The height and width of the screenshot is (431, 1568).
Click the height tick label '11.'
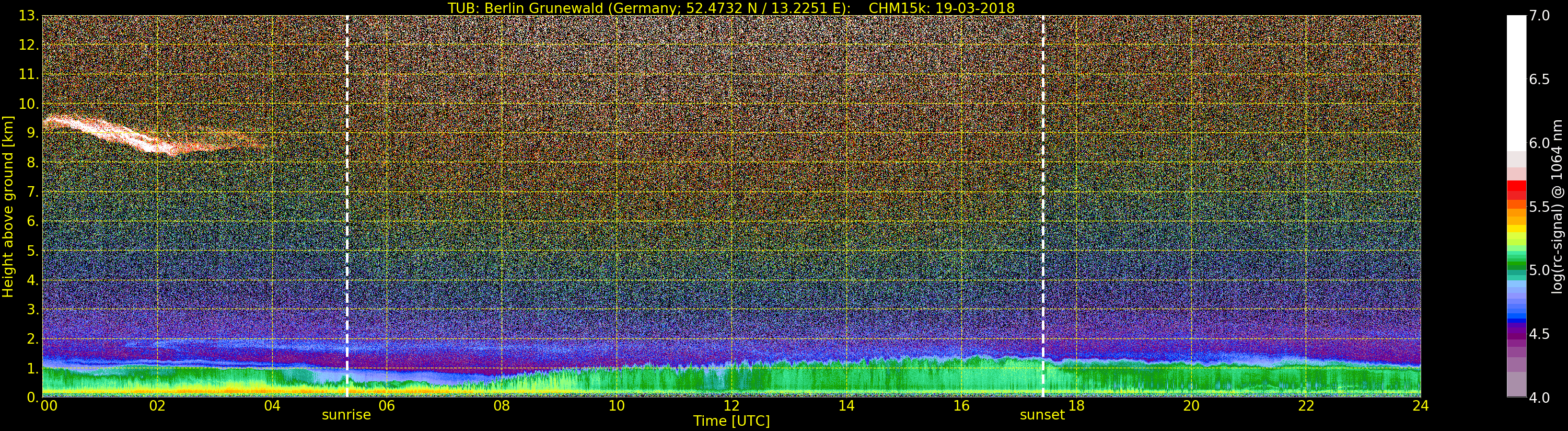click(x=29, y=74)
